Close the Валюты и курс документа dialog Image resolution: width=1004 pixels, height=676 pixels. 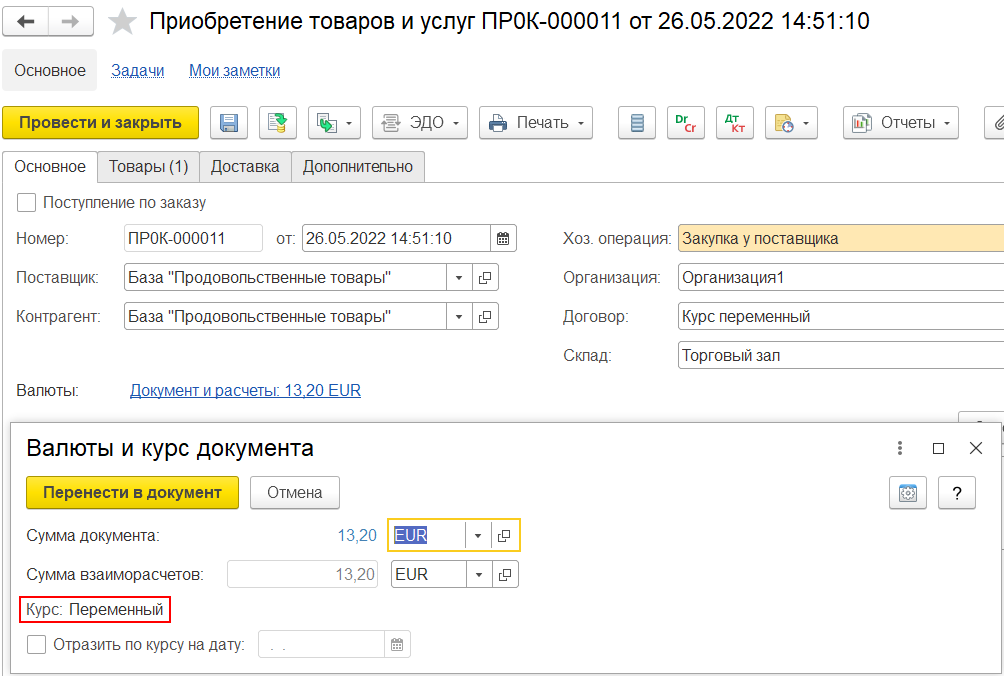[x=976, y=448]
